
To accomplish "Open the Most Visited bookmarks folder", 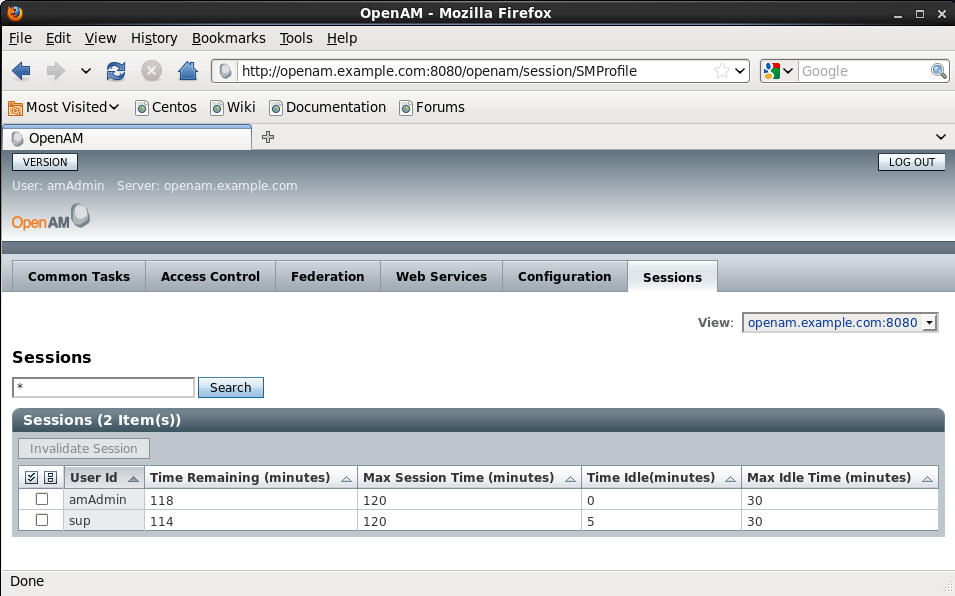I will pyautogui.click(x=63, y=108).
